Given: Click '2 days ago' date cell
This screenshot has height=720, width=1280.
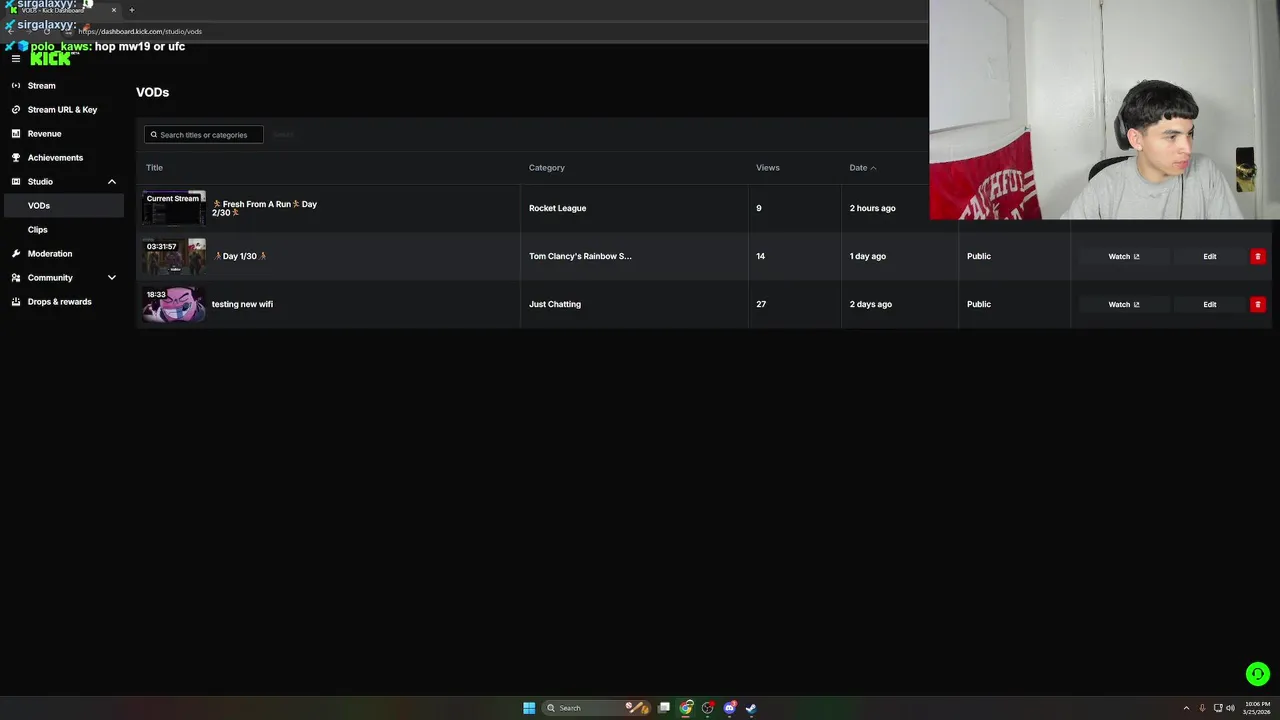Looking at the screenshot, I should [871, 304].
